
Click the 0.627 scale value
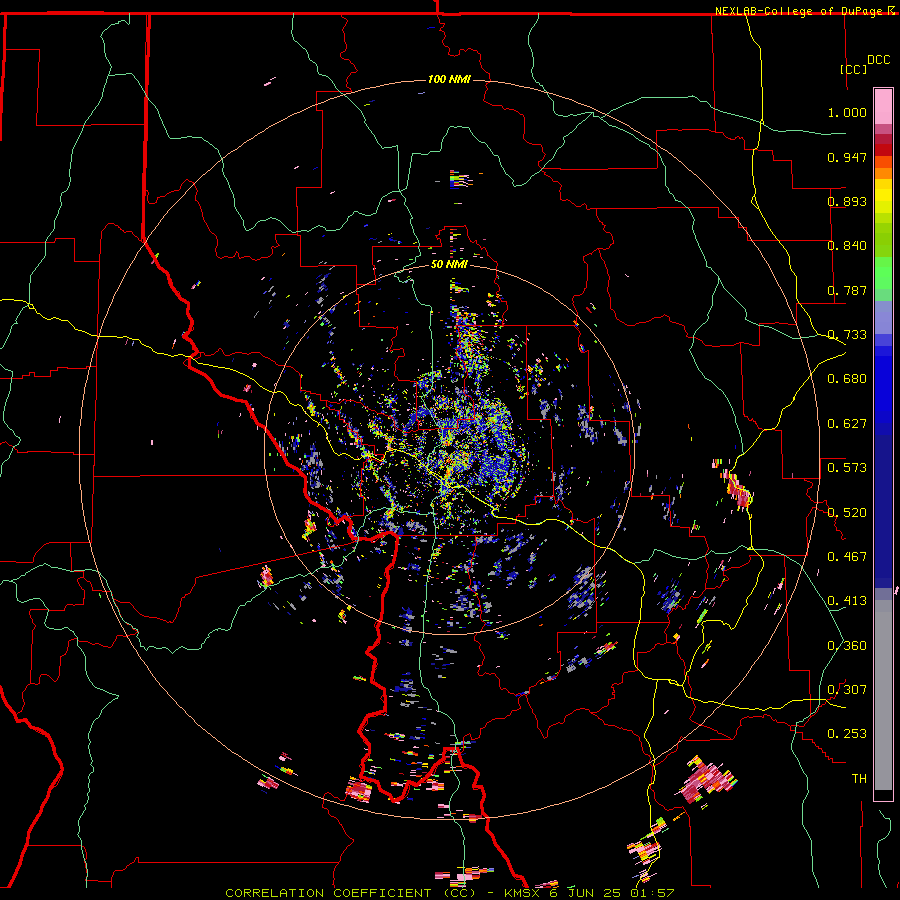tap(847, 424)
